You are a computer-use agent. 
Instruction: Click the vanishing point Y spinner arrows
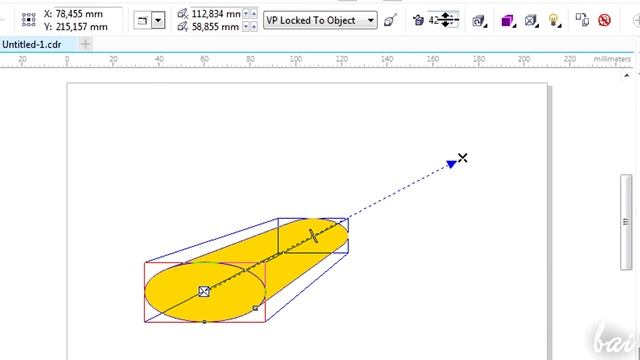[x=250, y=27]
